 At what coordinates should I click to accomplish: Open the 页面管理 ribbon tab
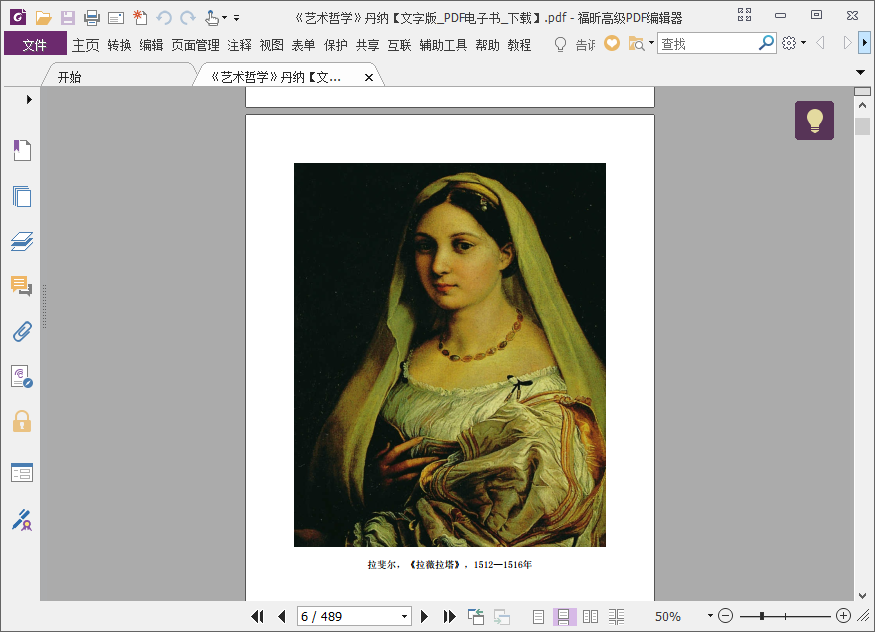[195, 45]
